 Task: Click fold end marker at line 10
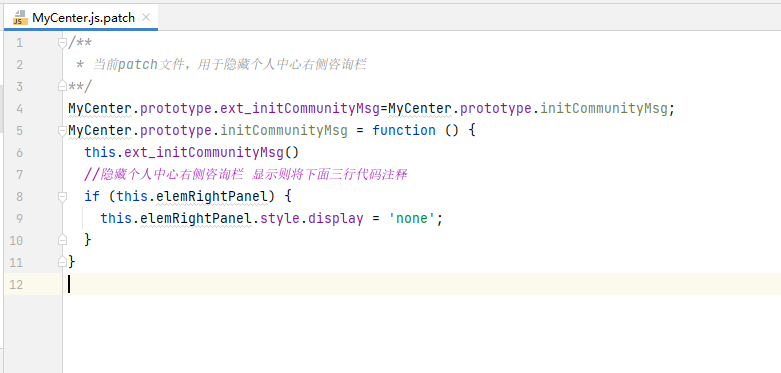click(x=62, y=240)
